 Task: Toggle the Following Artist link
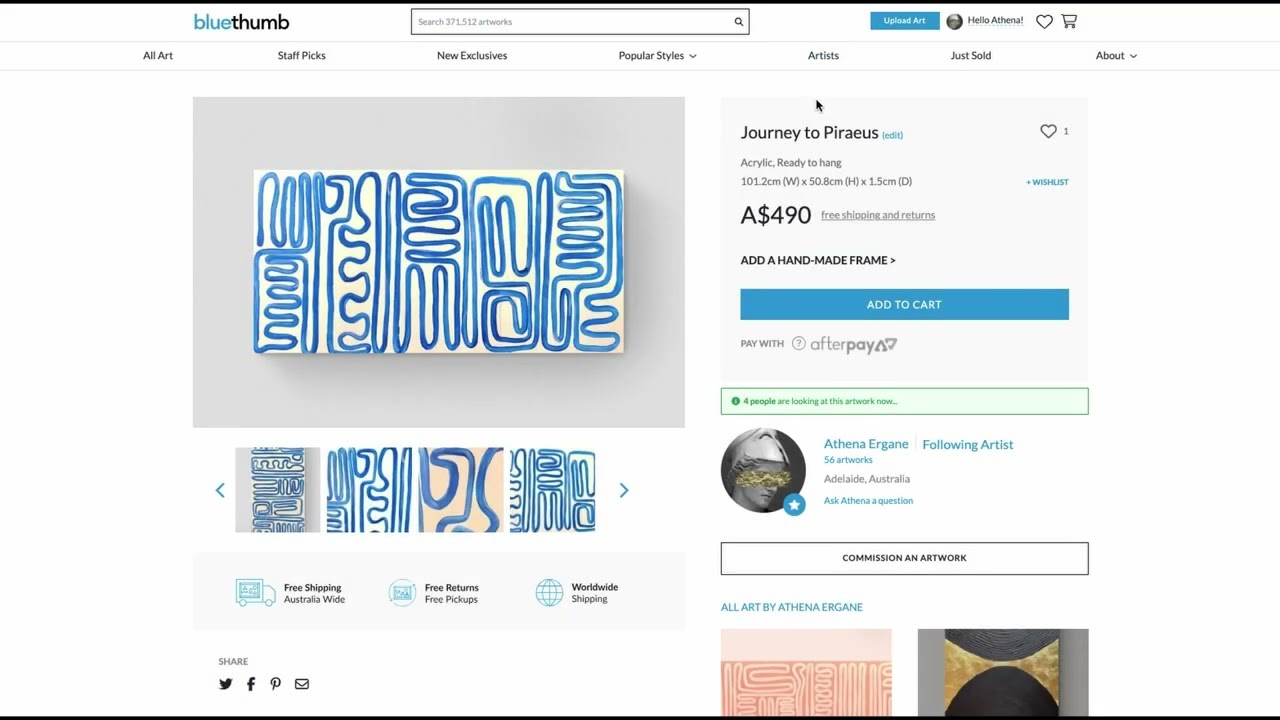pyautogui.click(x=967, y=445)
